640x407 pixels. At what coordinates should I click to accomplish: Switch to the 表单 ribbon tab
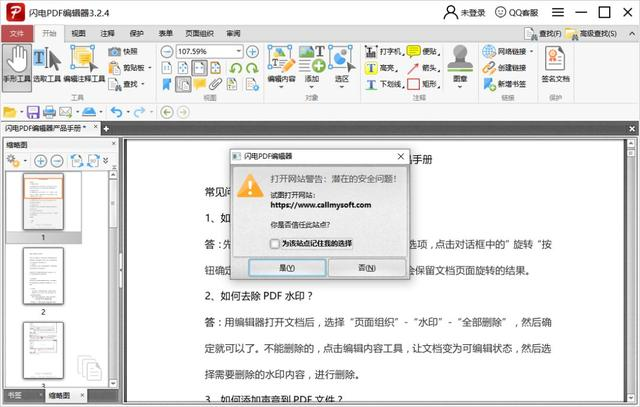tap(165, 33)
